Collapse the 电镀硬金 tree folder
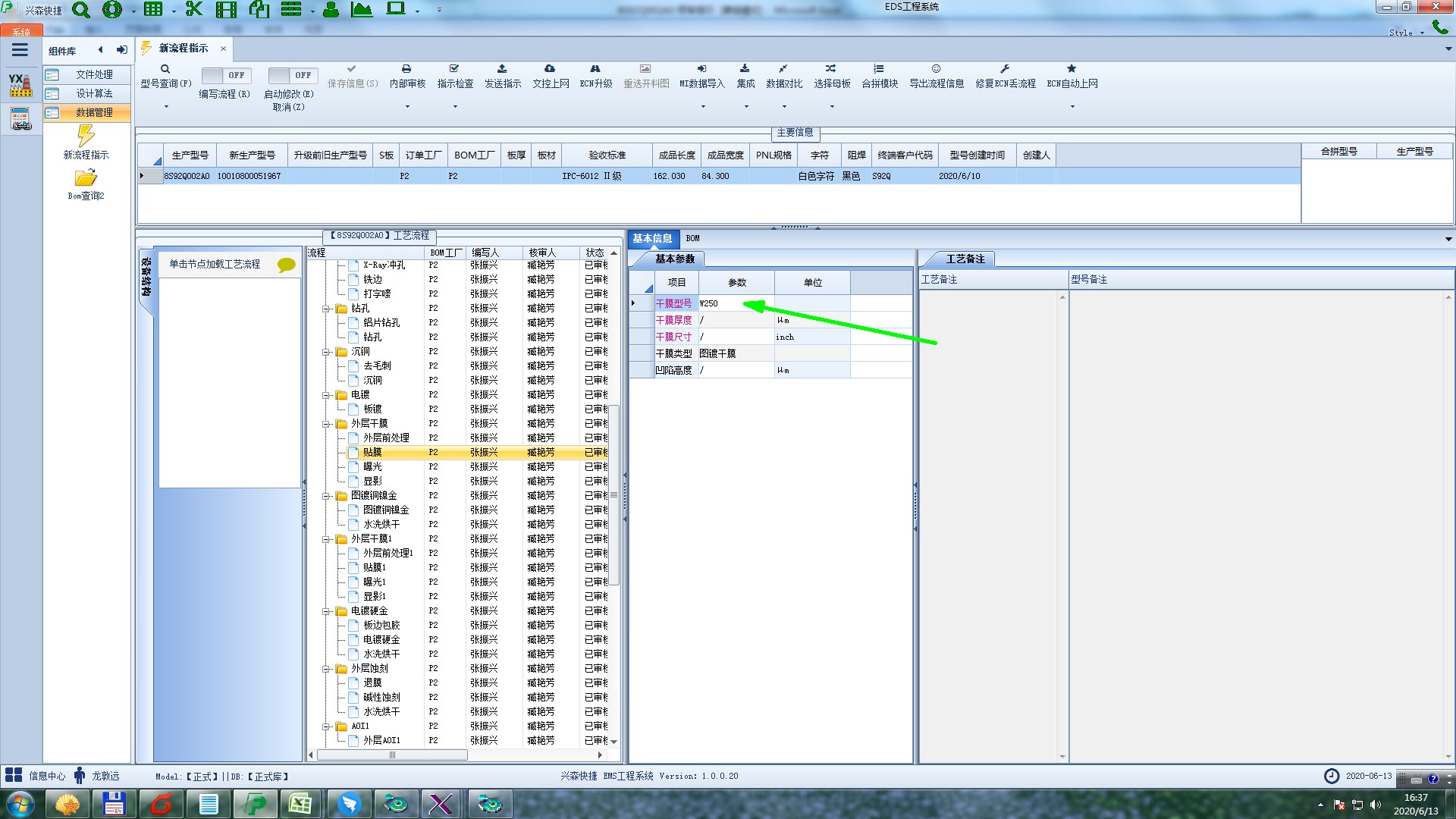1456x819 pixels. pos(327,611)
